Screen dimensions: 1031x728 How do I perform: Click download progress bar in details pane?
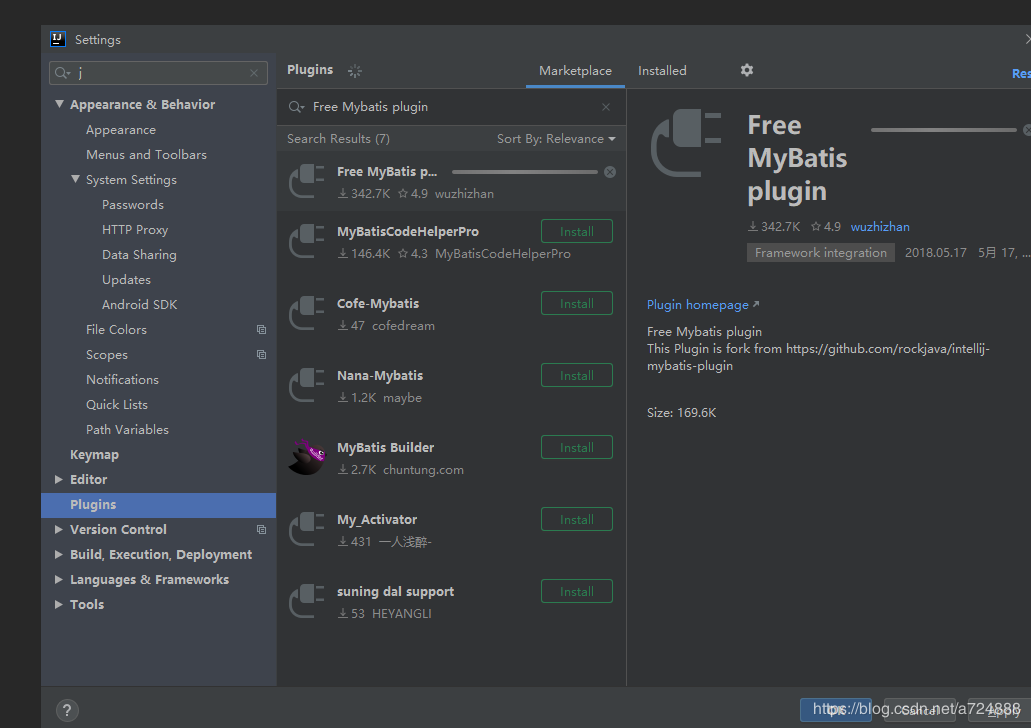coord(944,130)
